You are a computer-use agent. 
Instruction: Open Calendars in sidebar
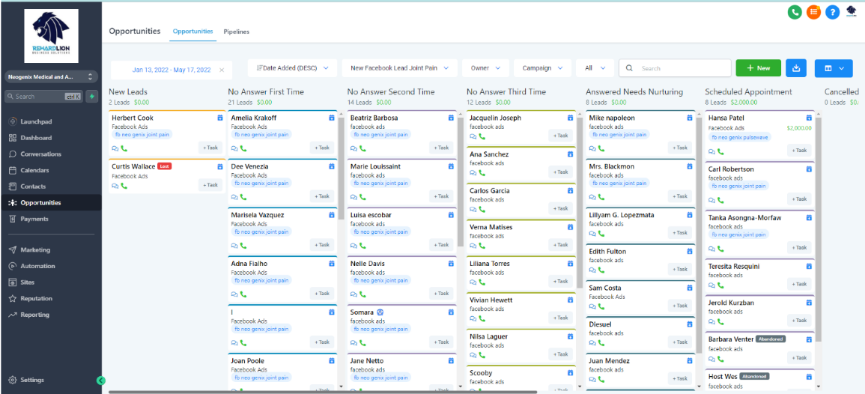[35, 171]
